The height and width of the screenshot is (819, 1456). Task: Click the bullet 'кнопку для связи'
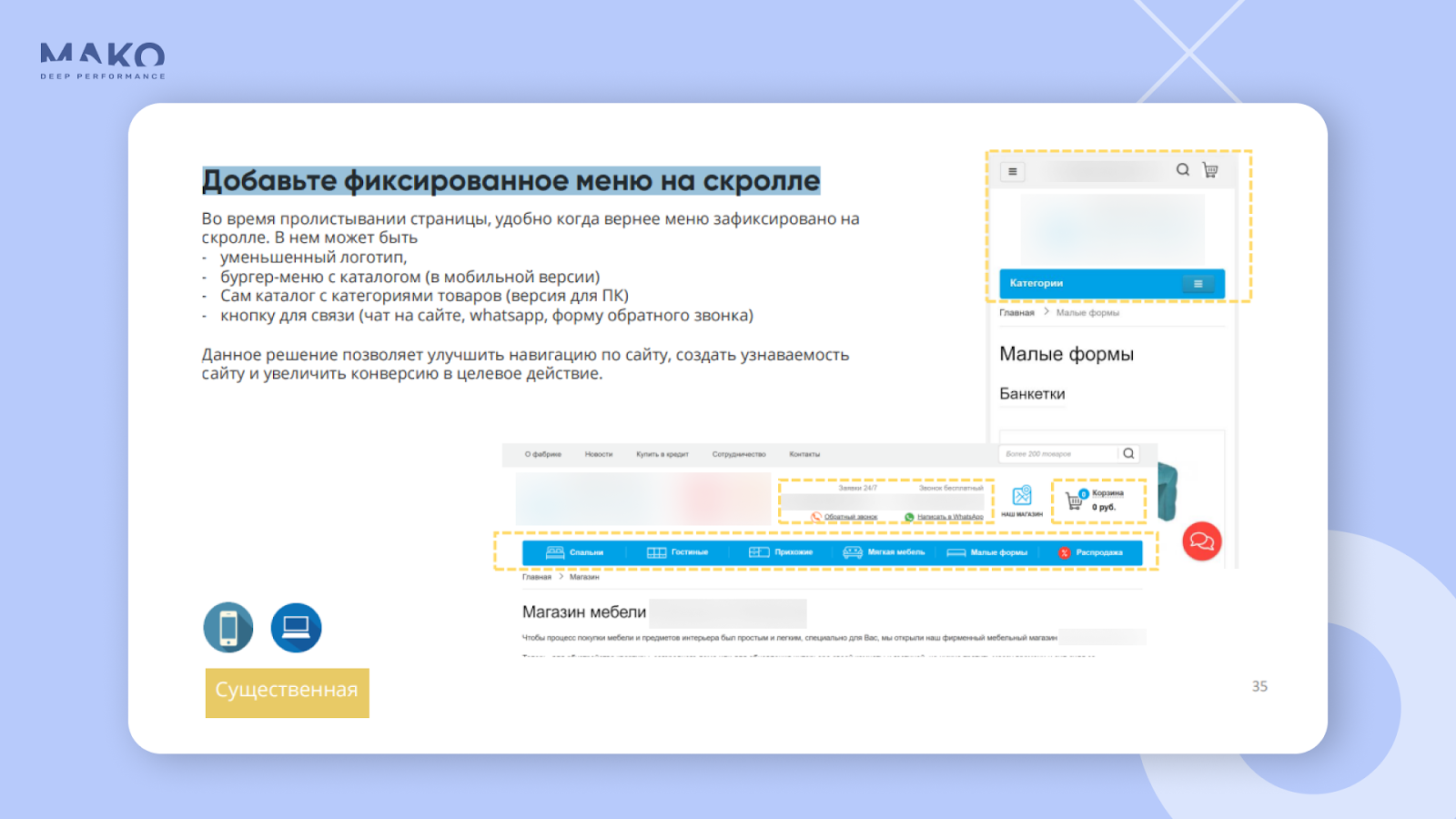pyautogui.click(x=487, y=316)
